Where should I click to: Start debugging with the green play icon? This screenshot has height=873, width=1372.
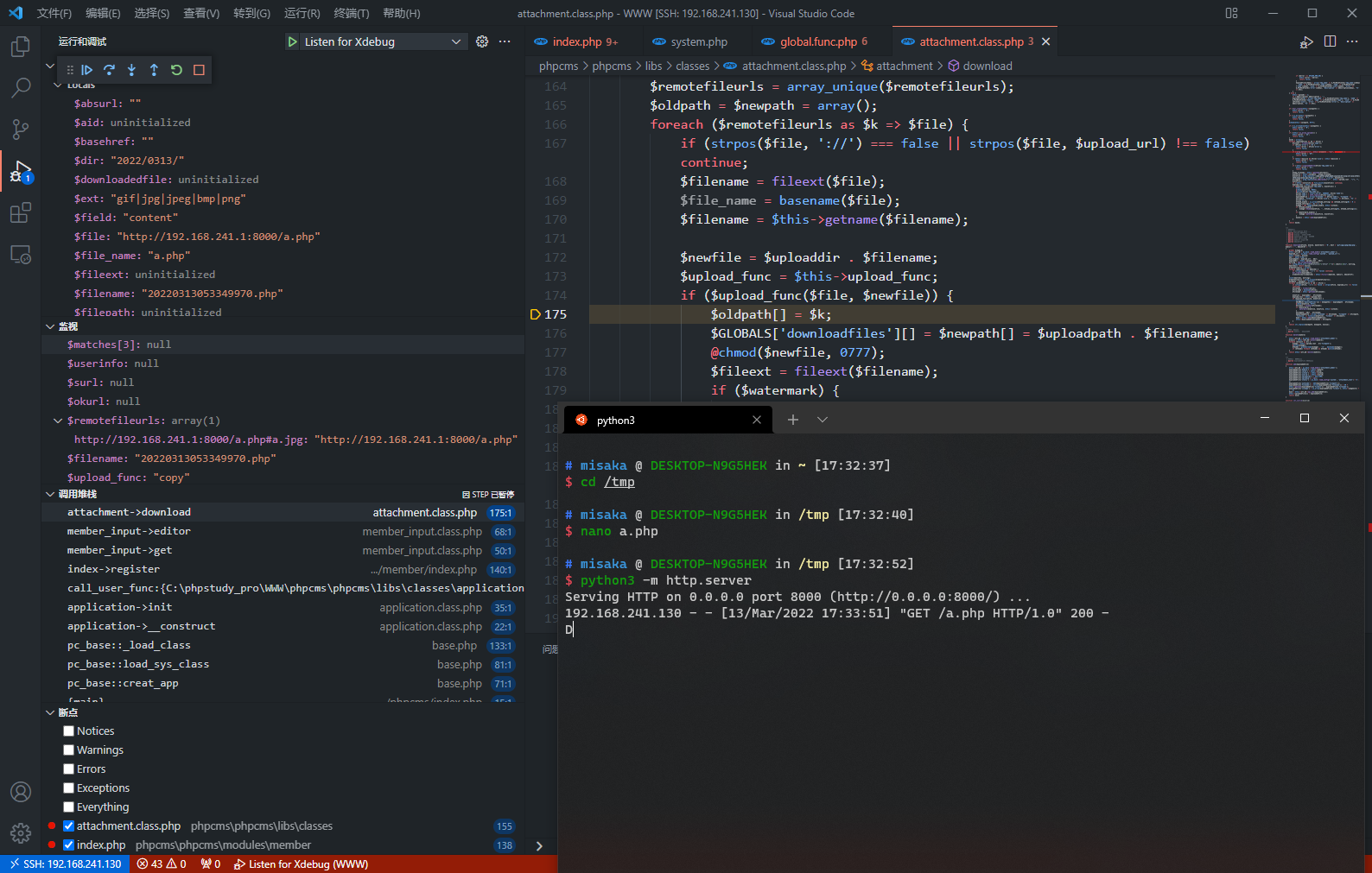(x=293, y=41)
